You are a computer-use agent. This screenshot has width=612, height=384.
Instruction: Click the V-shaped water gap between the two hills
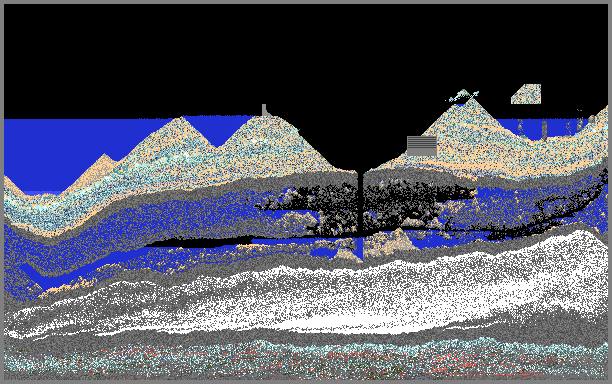pyautogui.click(x=217, y=130)
